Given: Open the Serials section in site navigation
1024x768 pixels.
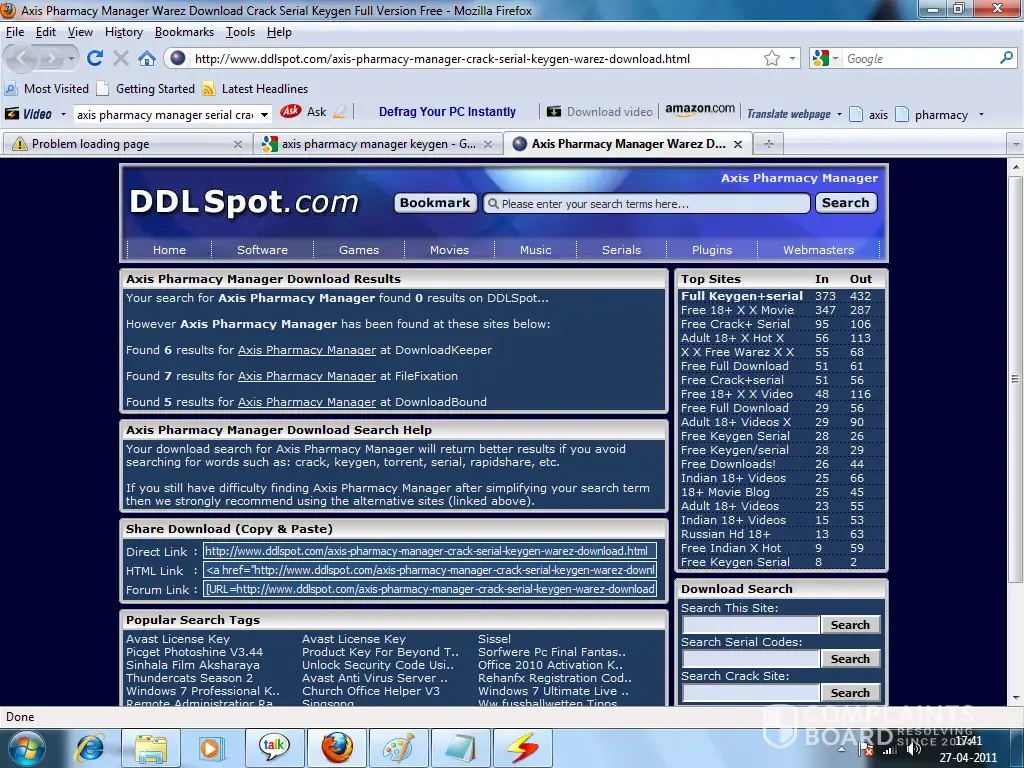Looking at the screenshot, I should tap(621, 250).
